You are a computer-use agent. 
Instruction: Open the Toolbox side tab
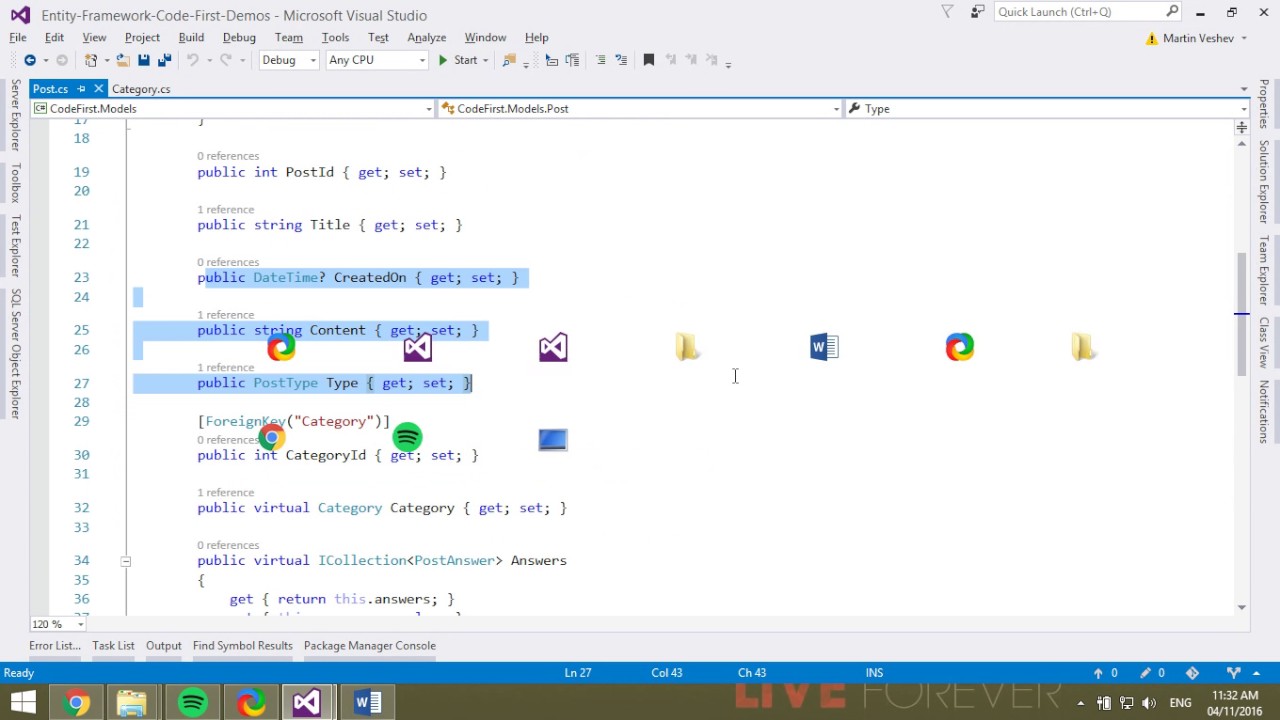pyautogui.click(x=15, y=183)
